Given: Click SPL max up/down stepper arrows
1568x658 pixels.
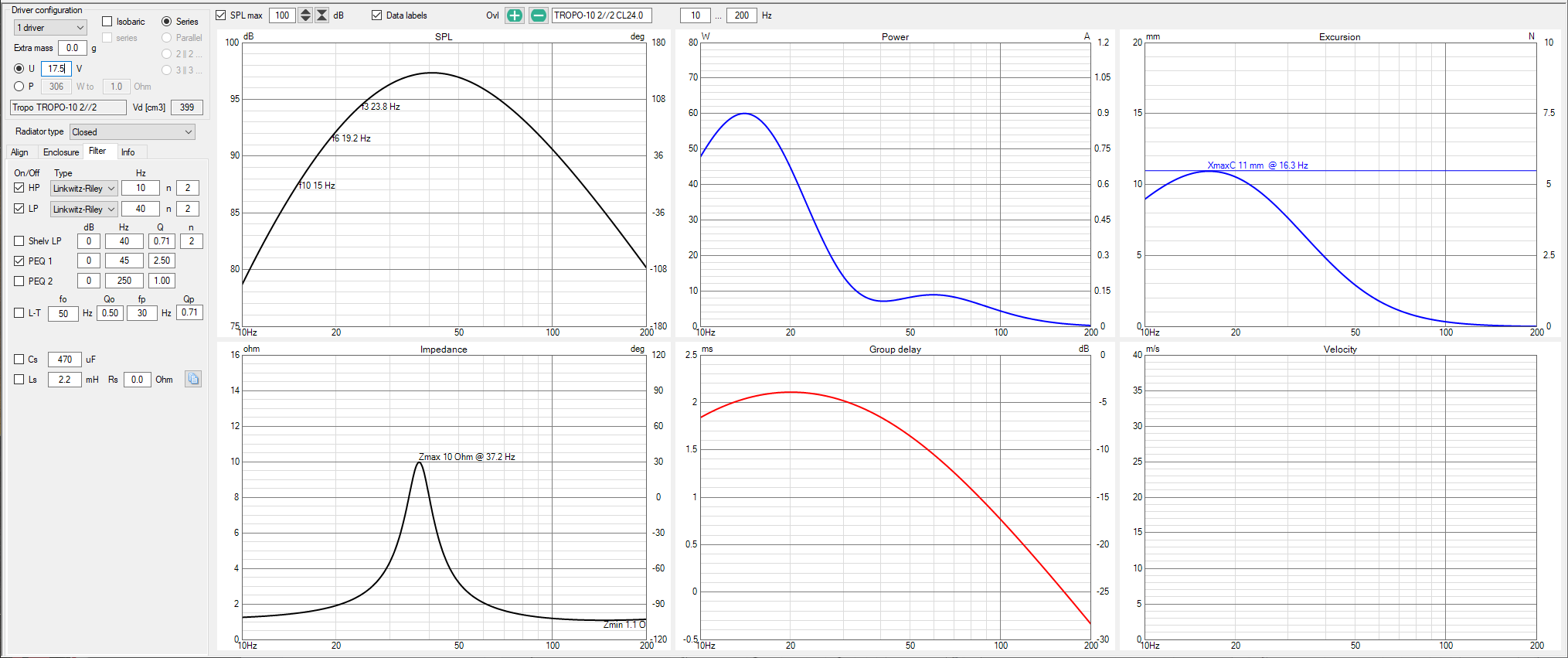Looking at the screenshot, I should pyautogui.click(x=305, y=15).
